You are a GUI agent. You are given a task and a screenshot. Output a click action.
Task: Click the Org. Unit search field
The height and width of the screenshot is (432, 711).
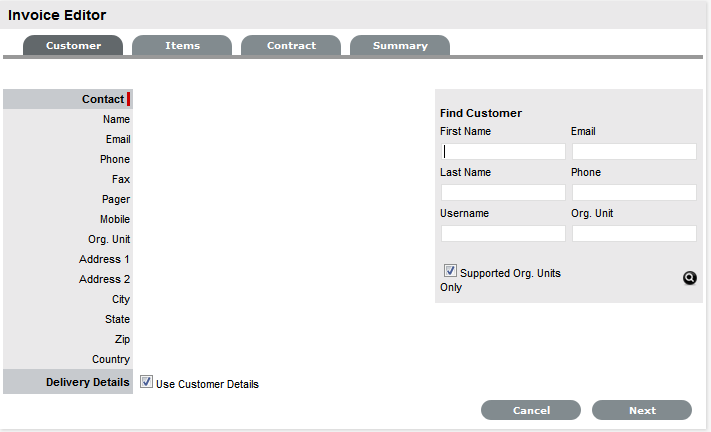click(634, 233)
